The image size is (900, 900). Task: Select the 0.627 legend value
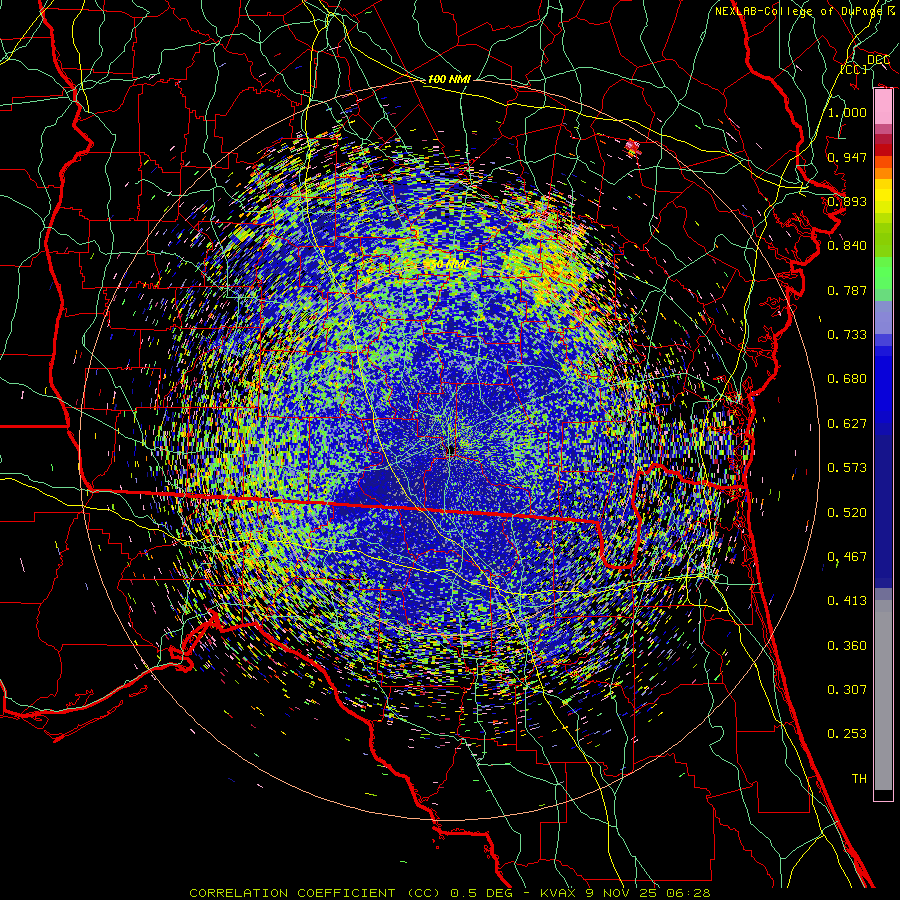847,423
